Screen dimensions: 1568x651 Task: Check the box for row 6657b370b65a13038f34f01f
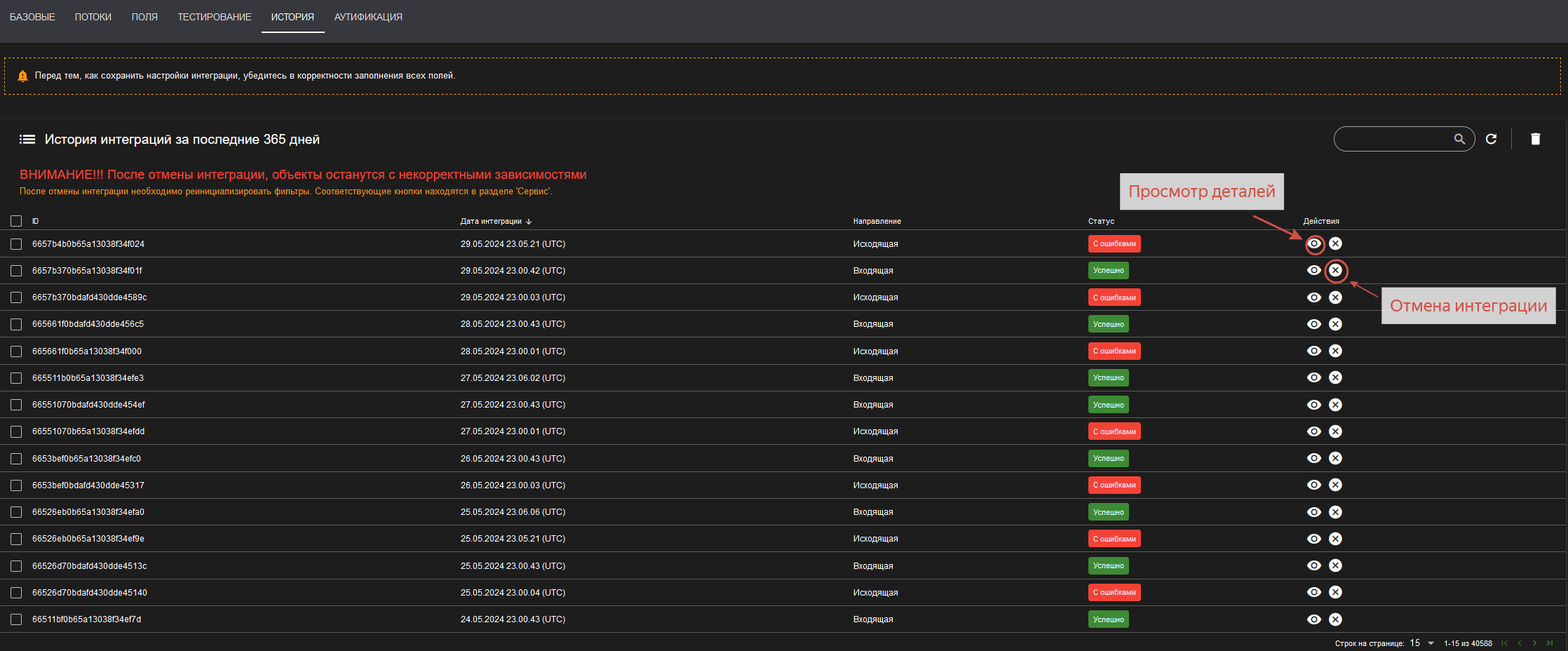point(16,271)
